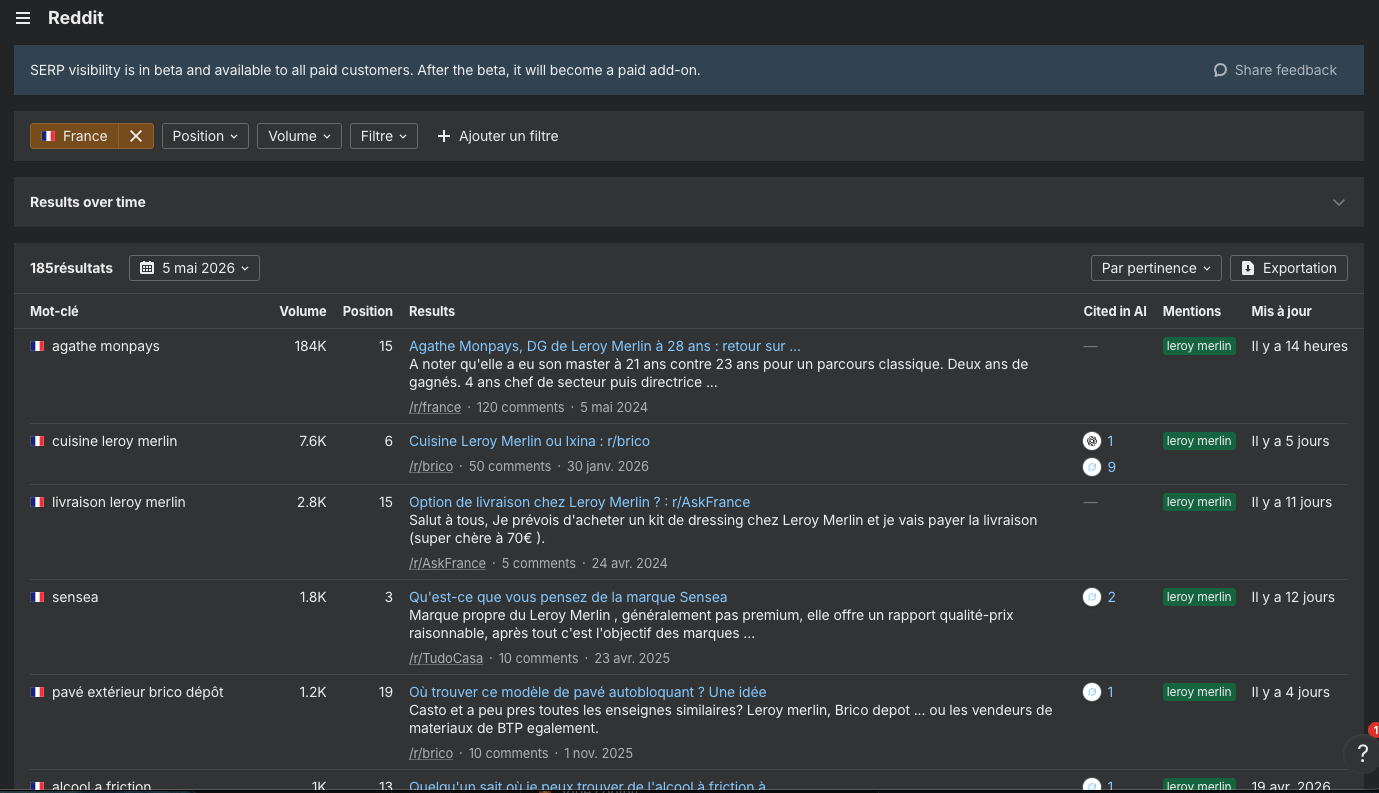The width and height of the screenshot is (1379, 793).
Task: Click the flag icon beside agathe monpays
Action: (x=38, y=346)
